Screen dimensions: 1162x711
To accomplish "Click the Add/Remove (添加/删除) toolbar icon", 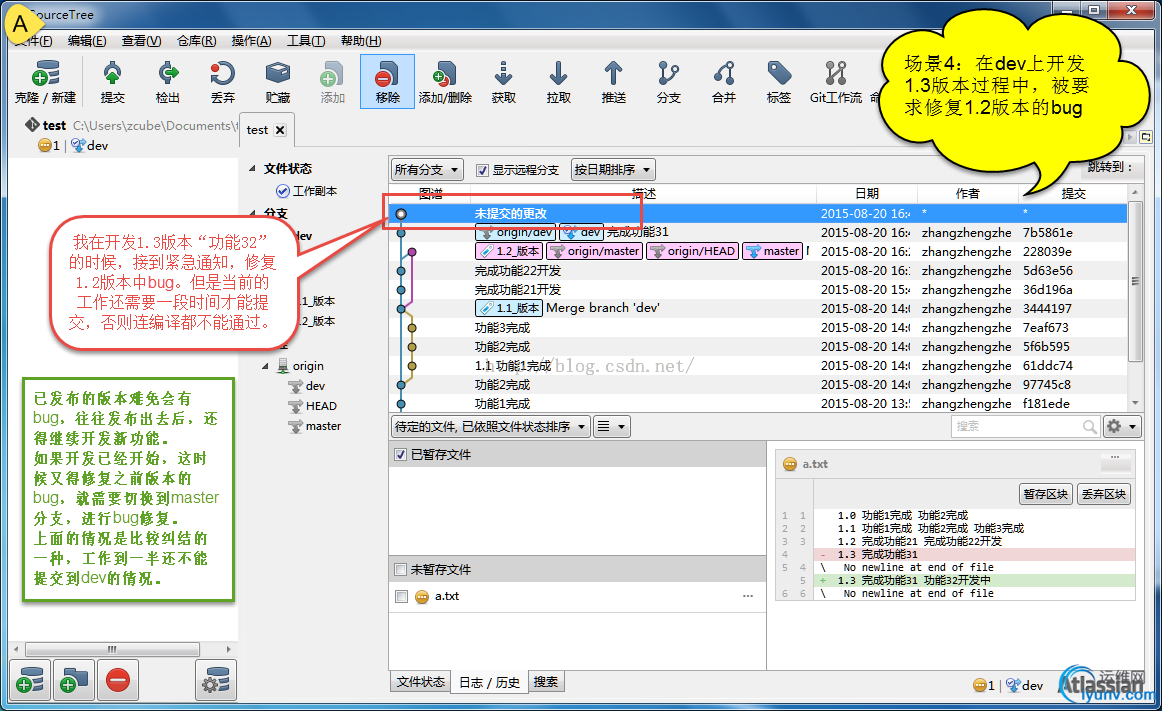I will (x=445, y=82).
